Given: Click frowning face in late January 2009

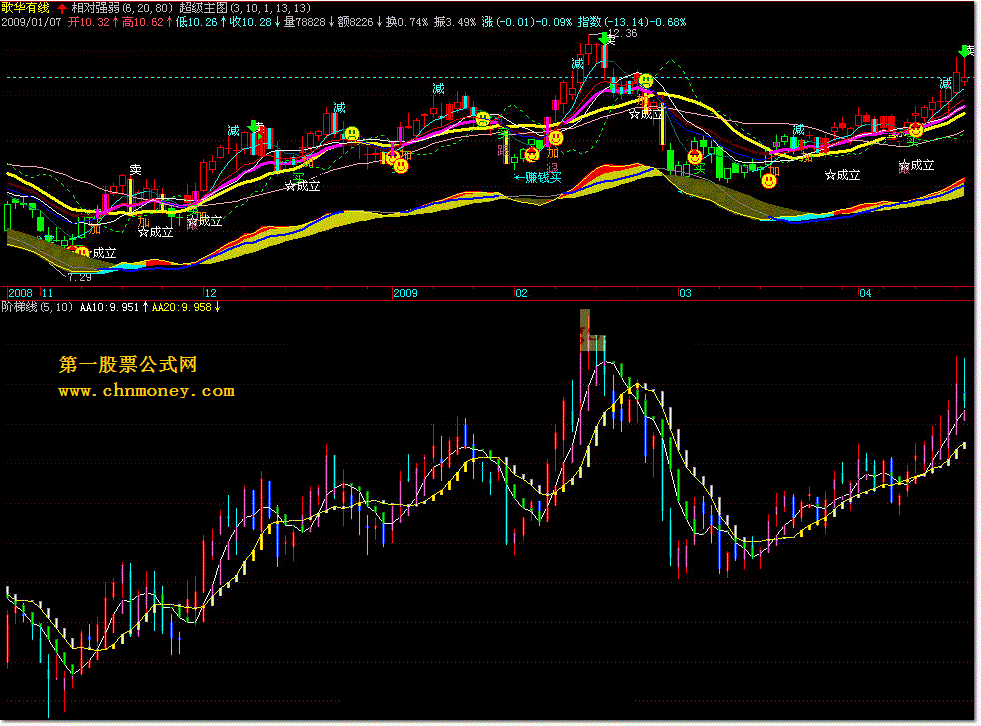Looking at the screenshot, I should pos(482,119).
